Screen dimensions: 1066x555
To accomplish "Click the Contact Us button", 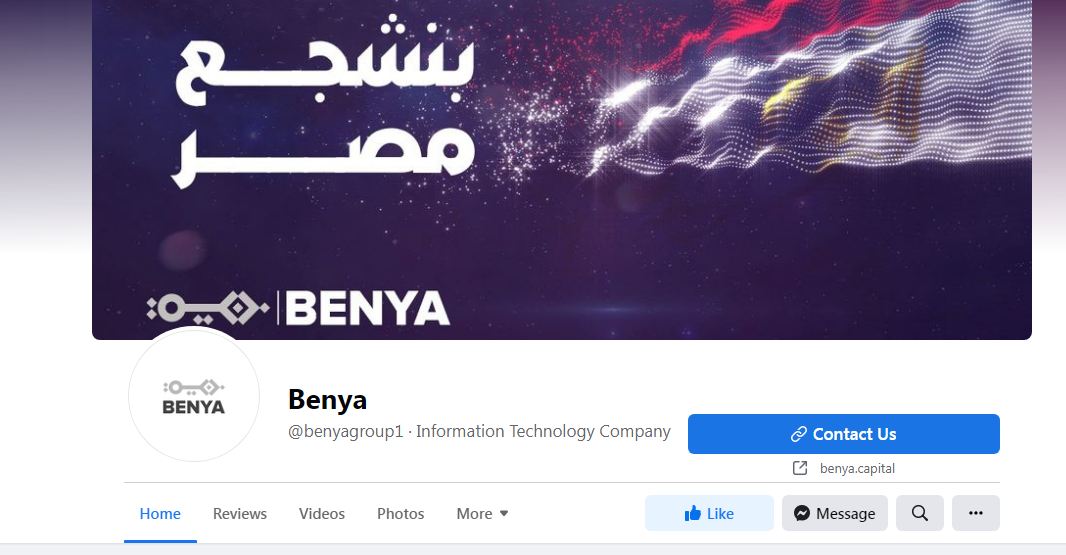I will click(x=844, y=434).
